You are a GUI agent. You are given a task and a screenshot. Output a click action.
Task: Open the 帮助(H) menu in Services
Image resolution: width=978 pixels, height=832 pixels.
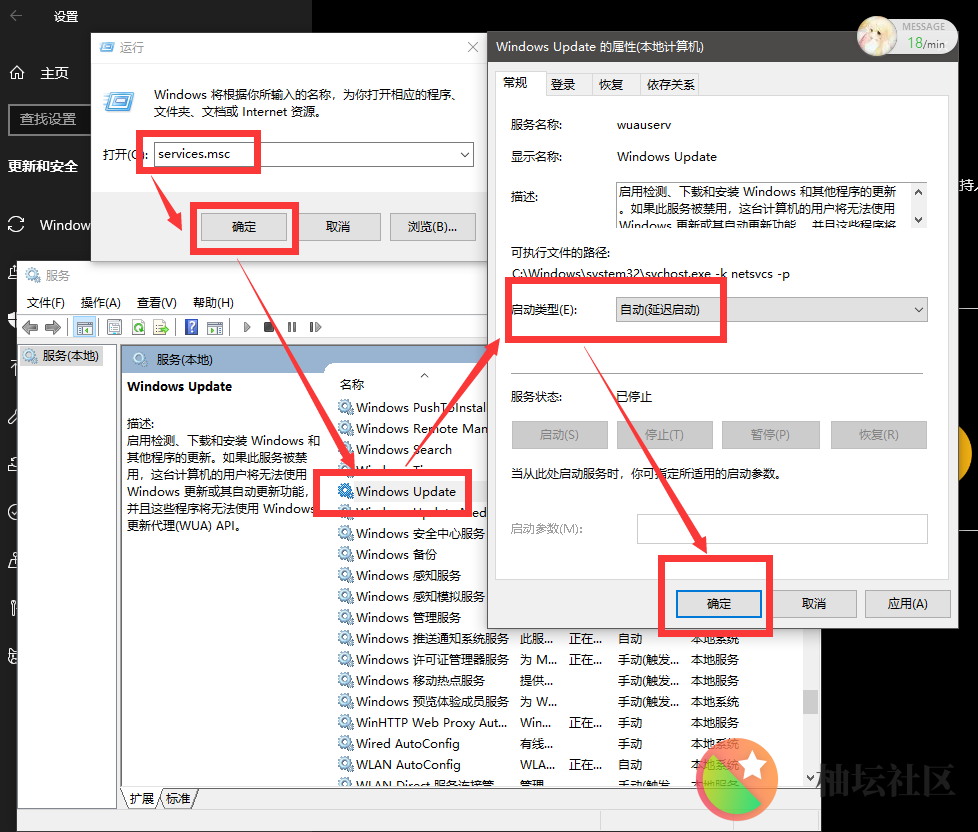point(213,302)
